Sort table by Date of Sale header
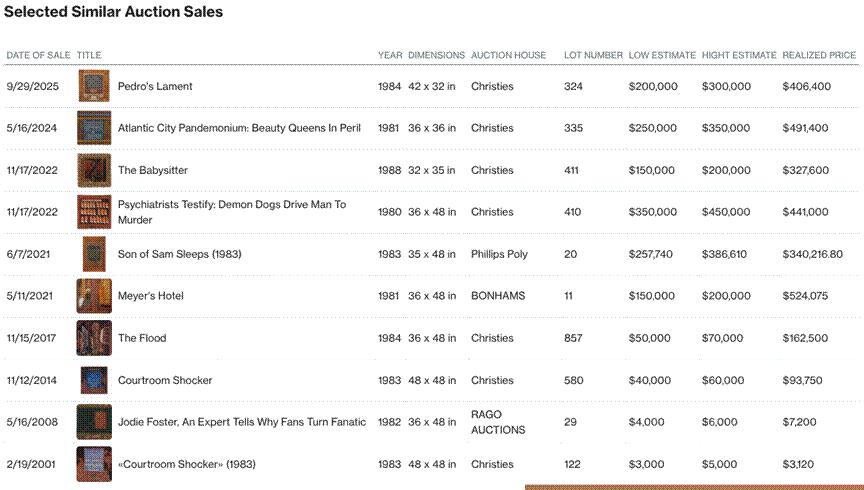The image size is (864, 490). [x=39, y=55]
